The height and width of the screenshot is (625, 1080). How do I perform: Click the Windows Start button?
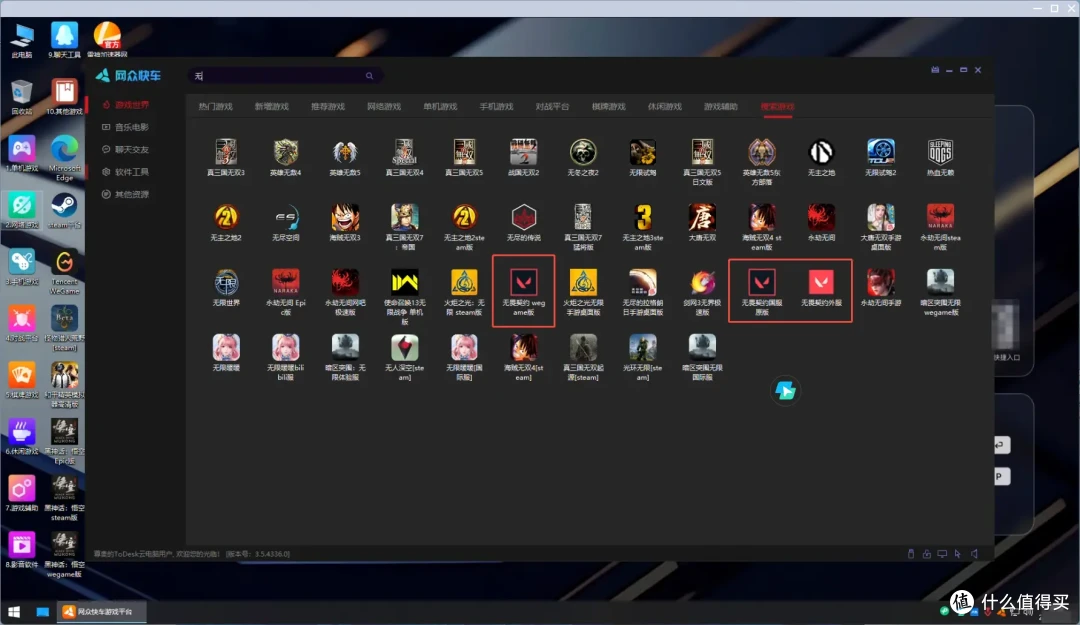[x=14, y=611]
